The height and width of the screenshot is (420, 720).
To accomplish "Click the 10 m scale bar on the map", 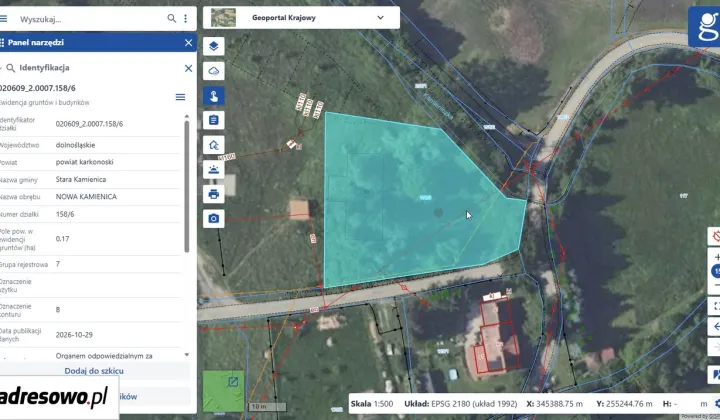I will (x=267, y=407).
